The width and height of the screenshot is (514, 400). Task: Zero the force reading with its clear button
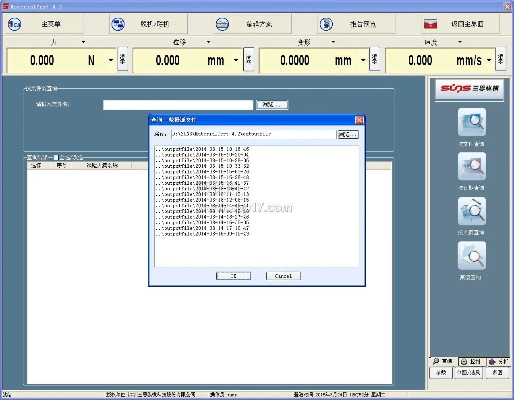tap(123, 59)
